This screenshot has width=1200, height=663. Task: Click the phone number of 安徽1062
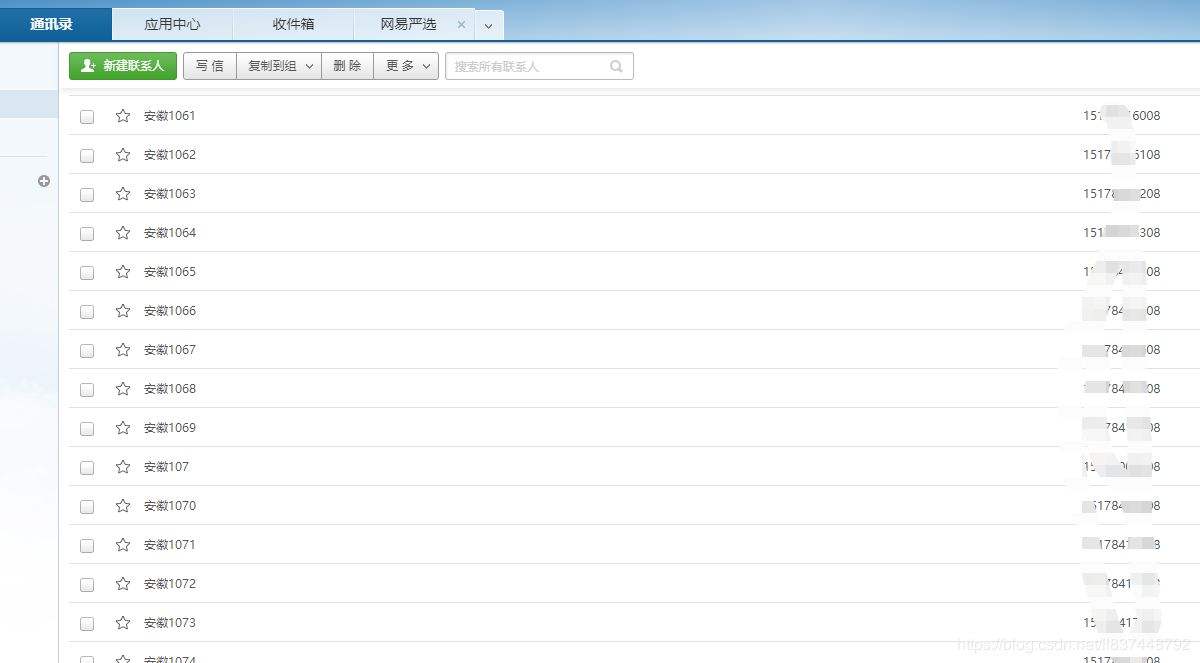1122,155
